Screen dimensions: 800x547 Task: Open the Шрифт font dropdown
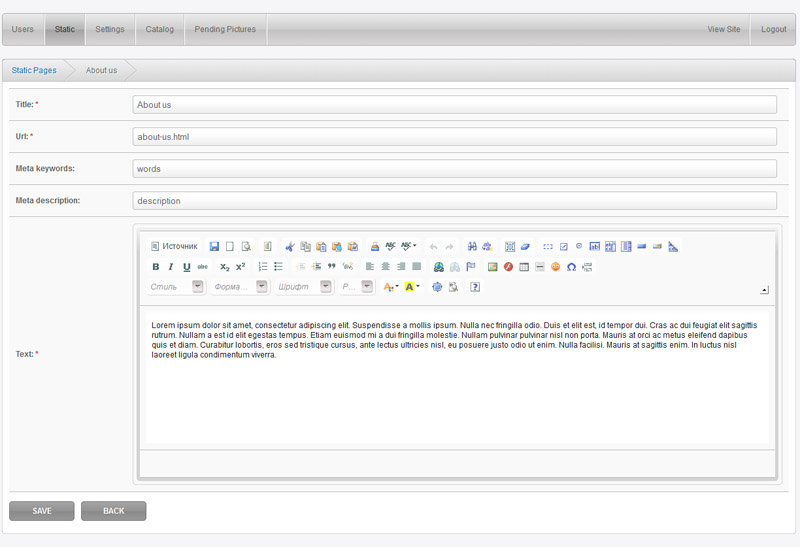click(304, 287)
